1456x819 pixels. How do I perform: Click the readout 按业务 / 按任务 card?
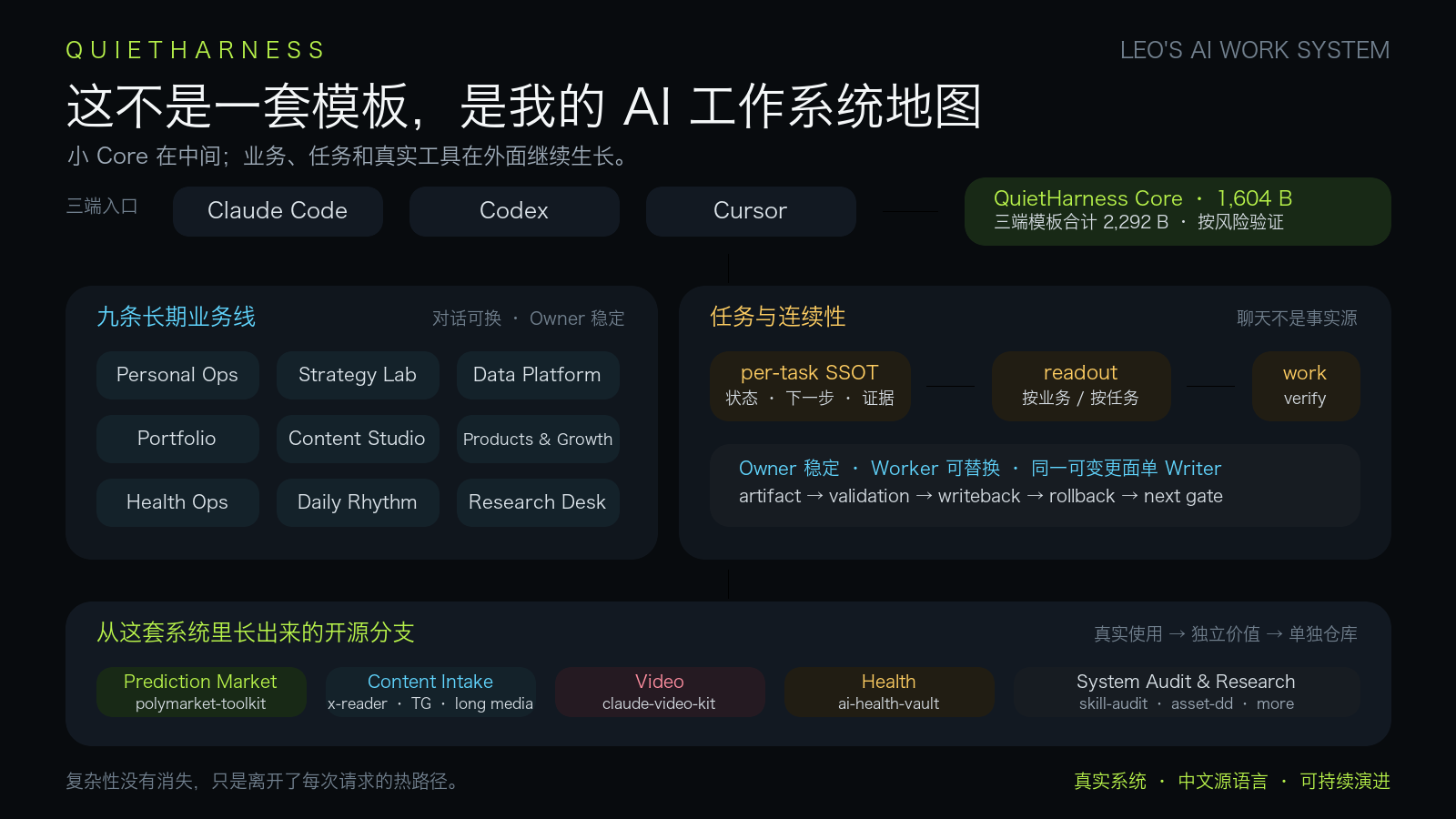point(1081,386)
